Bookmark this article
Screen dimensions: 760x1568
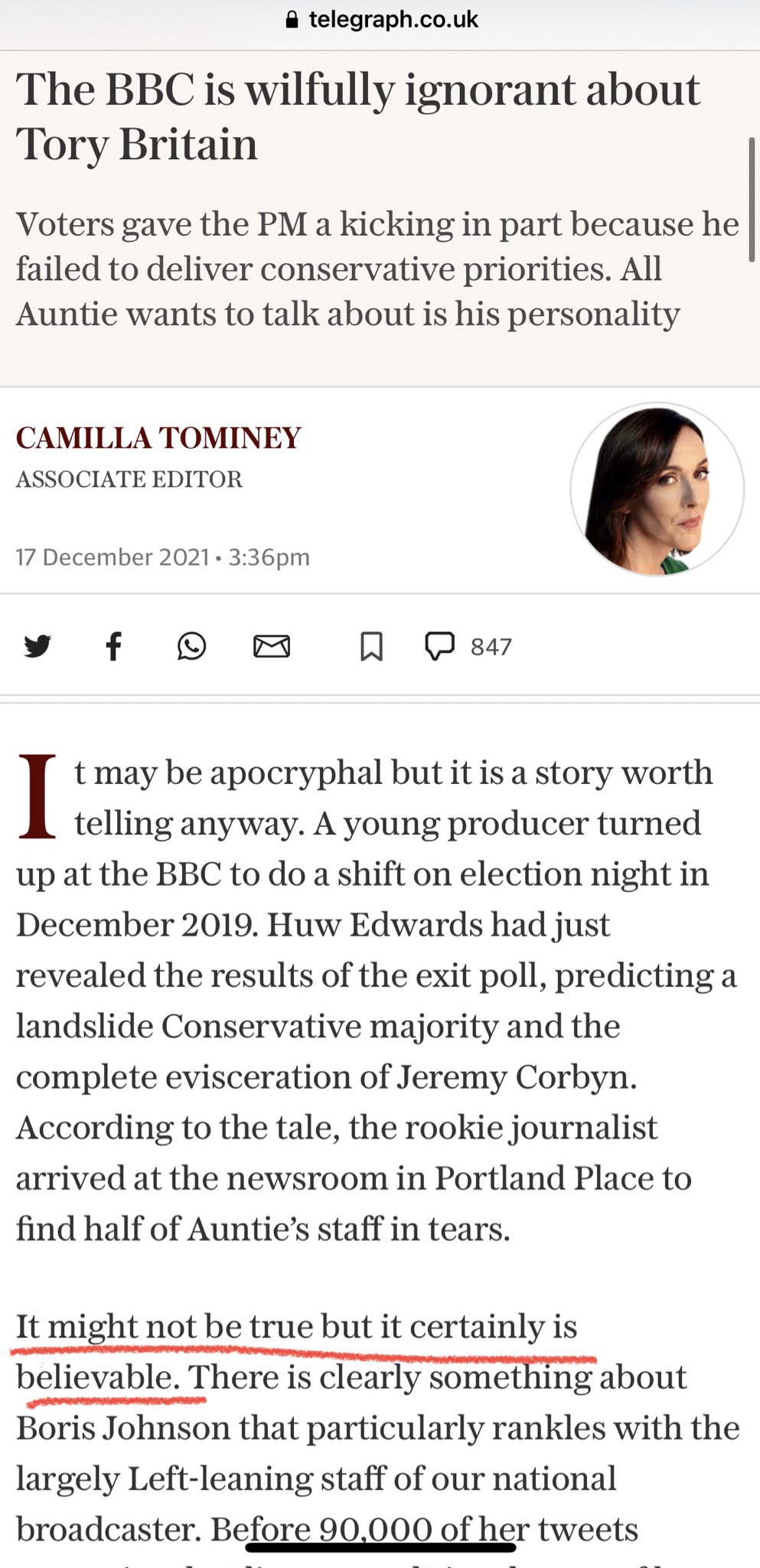pyautogui.click(x=371, y=647)
